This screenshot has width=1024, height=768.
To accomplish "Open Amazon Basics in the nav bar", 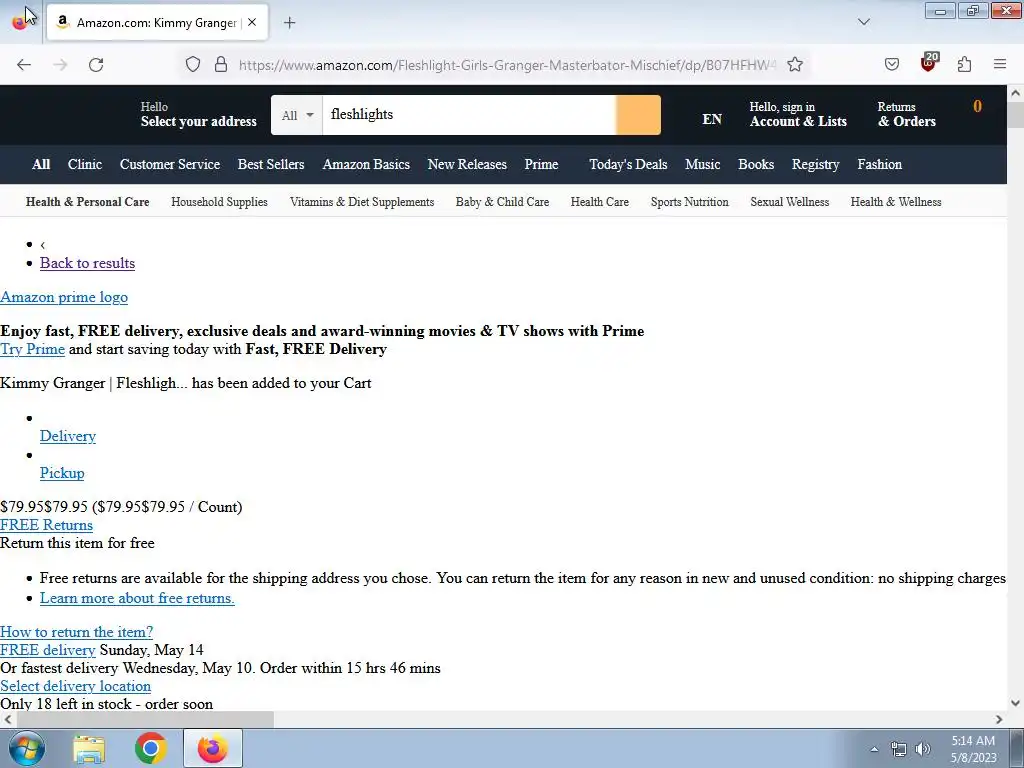I will (366, 165).
